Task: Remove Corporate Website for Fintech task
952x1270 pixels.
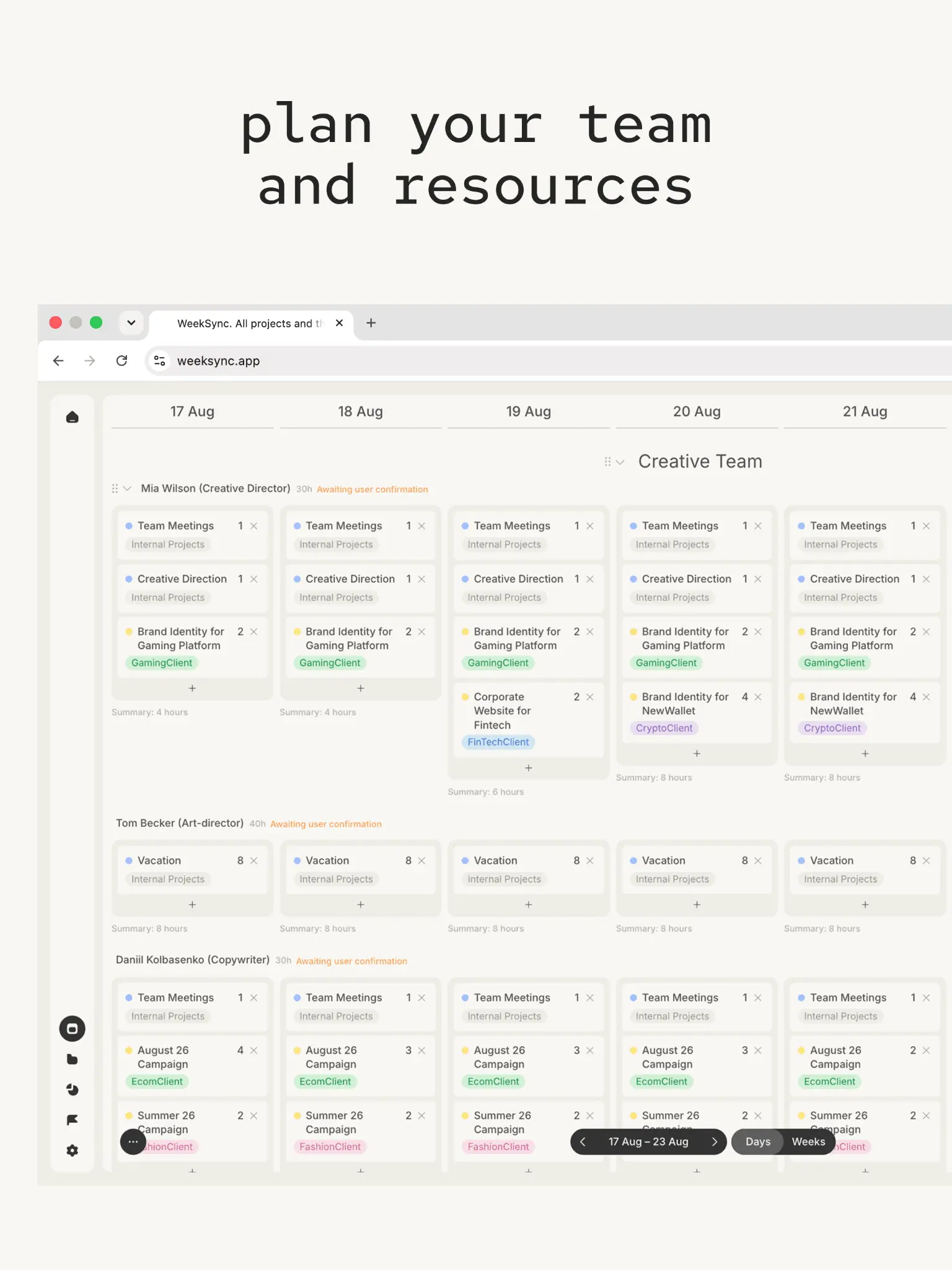Action: (x=590, y=697)
